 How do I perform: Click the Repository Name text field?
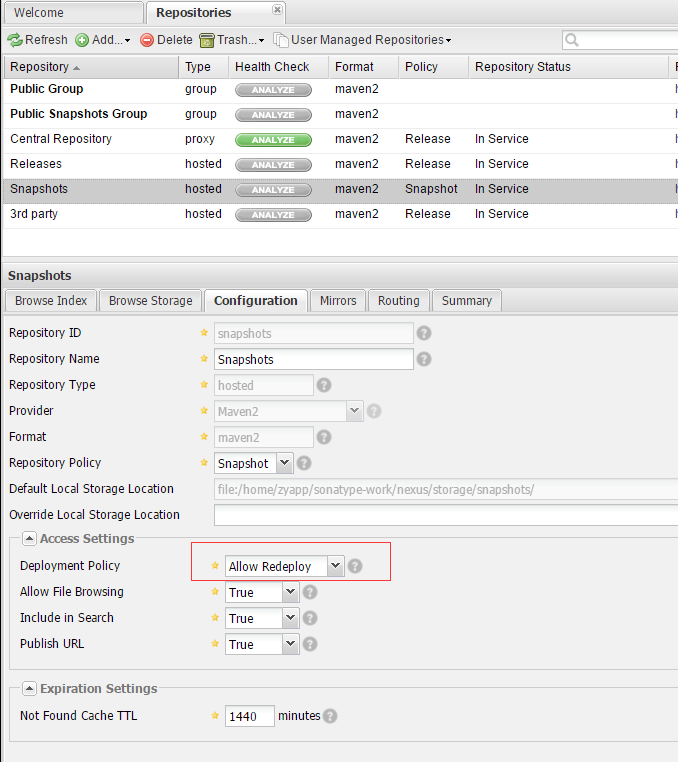point(313,359)
